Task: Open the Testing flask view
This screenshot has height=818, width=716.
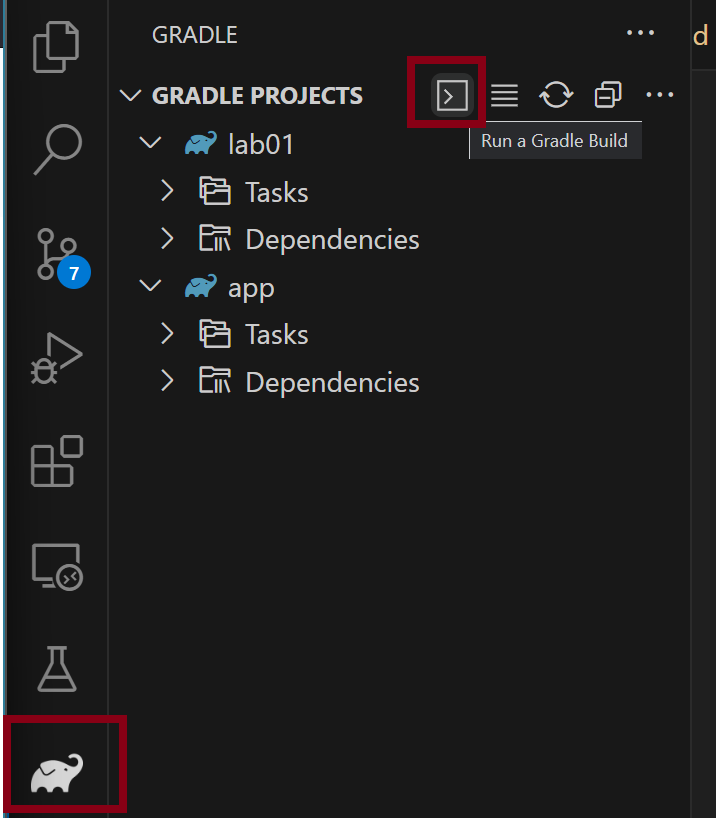Action: [56, 669]
